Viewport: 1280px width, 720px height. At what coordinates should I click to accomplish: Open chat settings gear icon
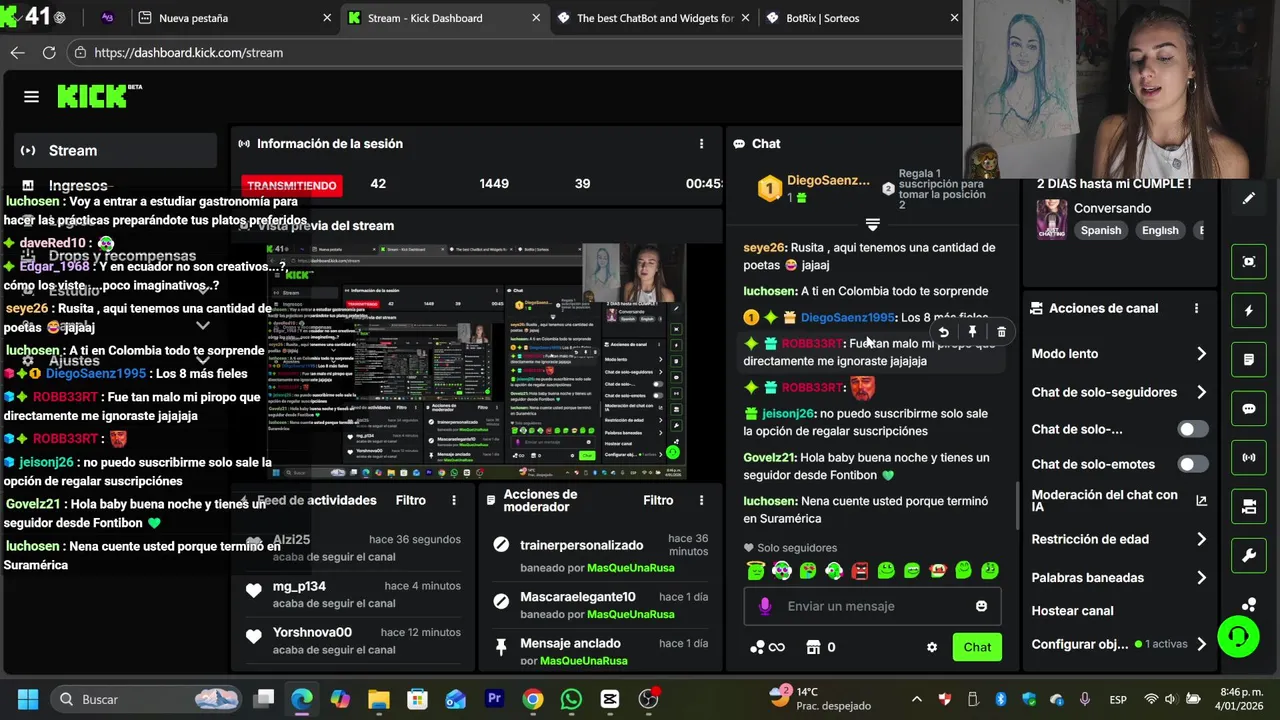tap(932, 647)
